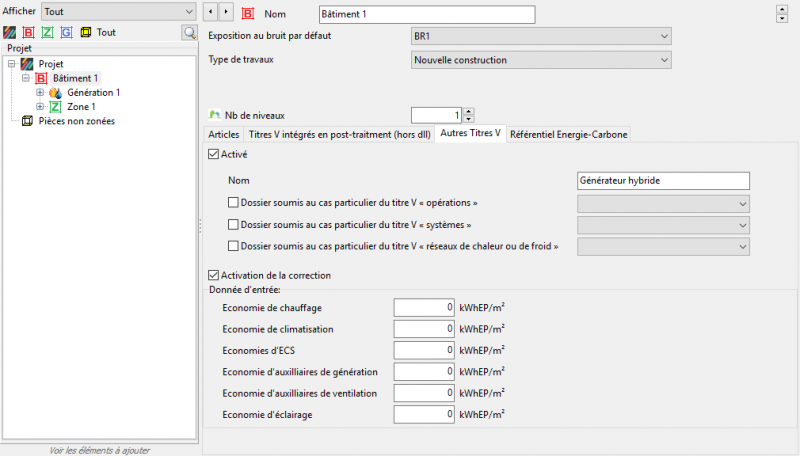The image size is (800, 456).
Task: Open Titres V intégrés en post-traitment tab
Action: tap(340, 135)
